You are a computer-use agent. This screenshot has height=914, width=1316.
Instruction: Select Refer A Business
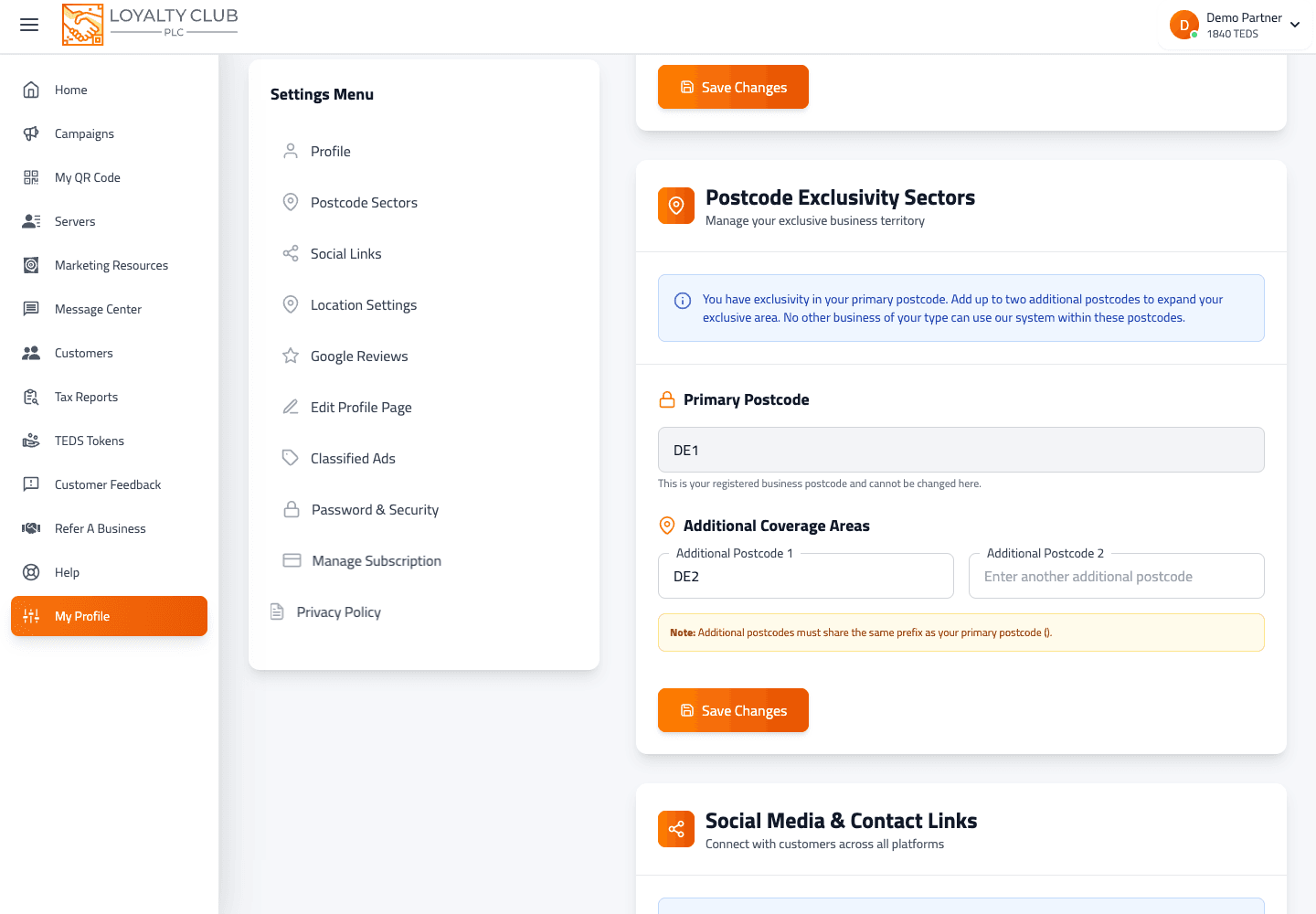[110, 528]
